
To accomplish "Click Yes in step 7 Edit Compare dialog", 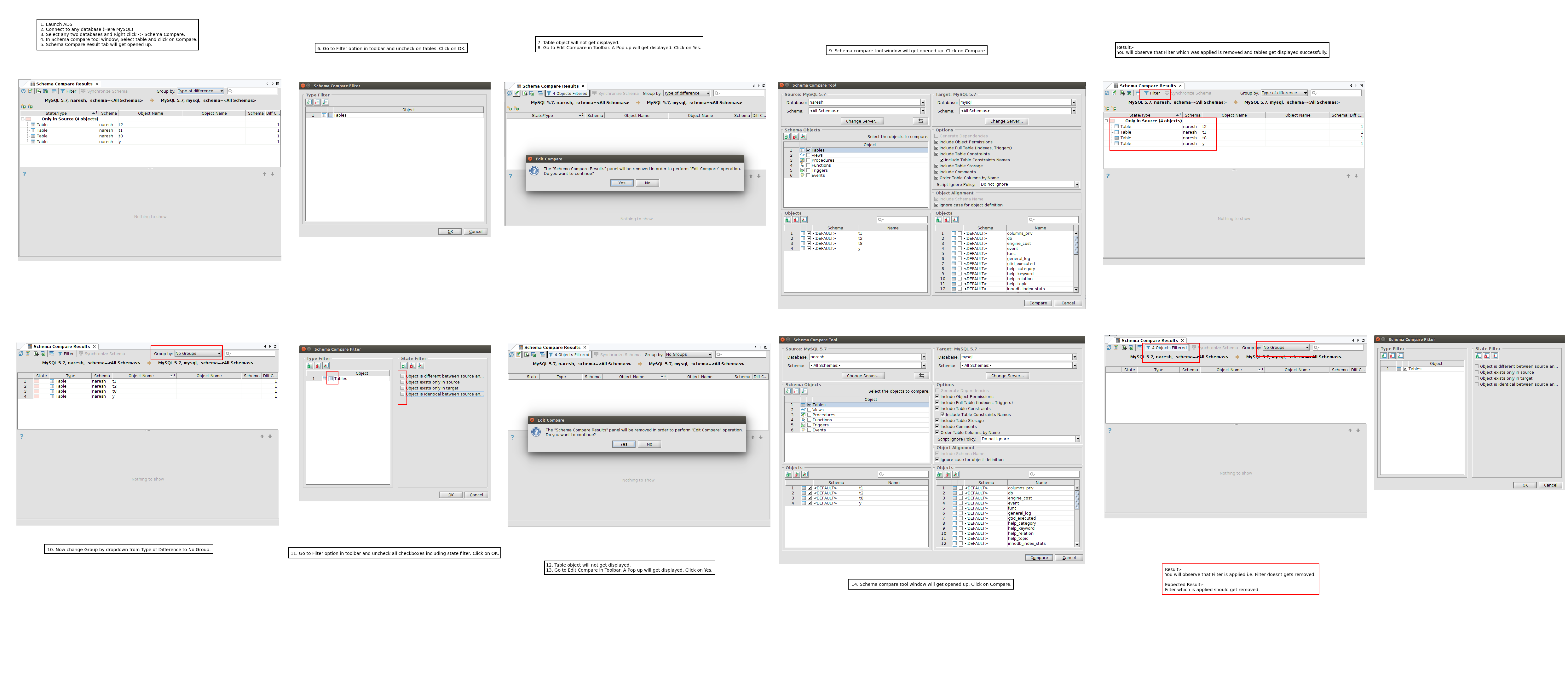I will point(621,183).
